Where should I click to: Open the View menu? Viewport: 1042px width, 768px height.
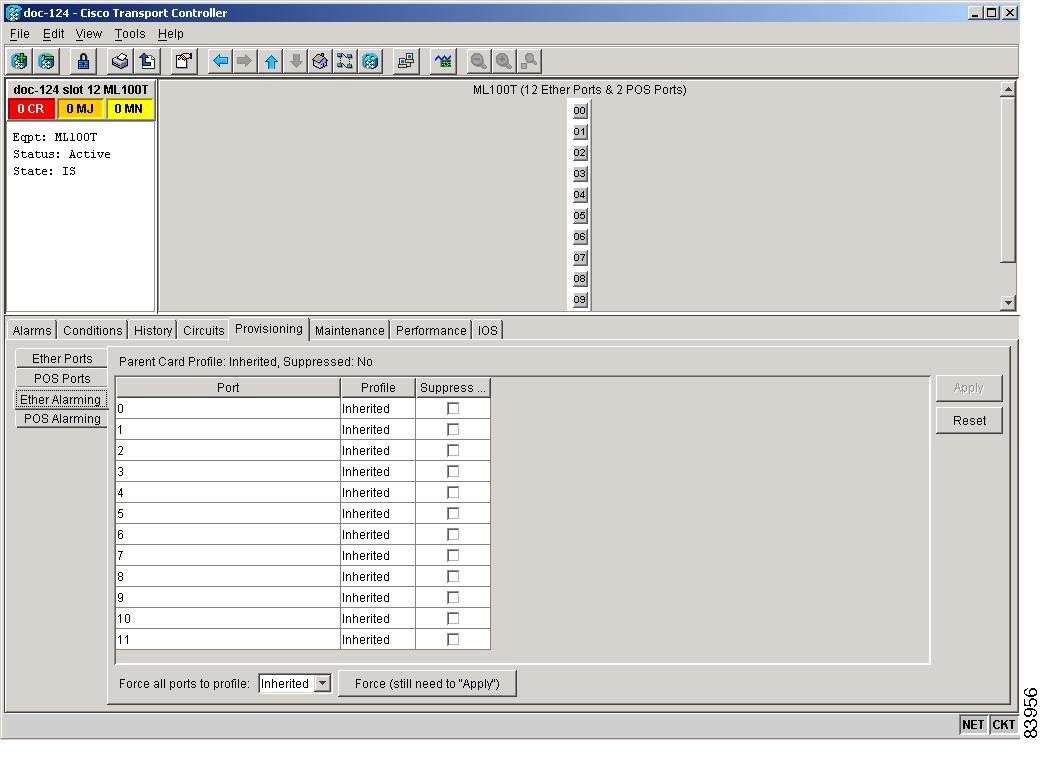88,34
